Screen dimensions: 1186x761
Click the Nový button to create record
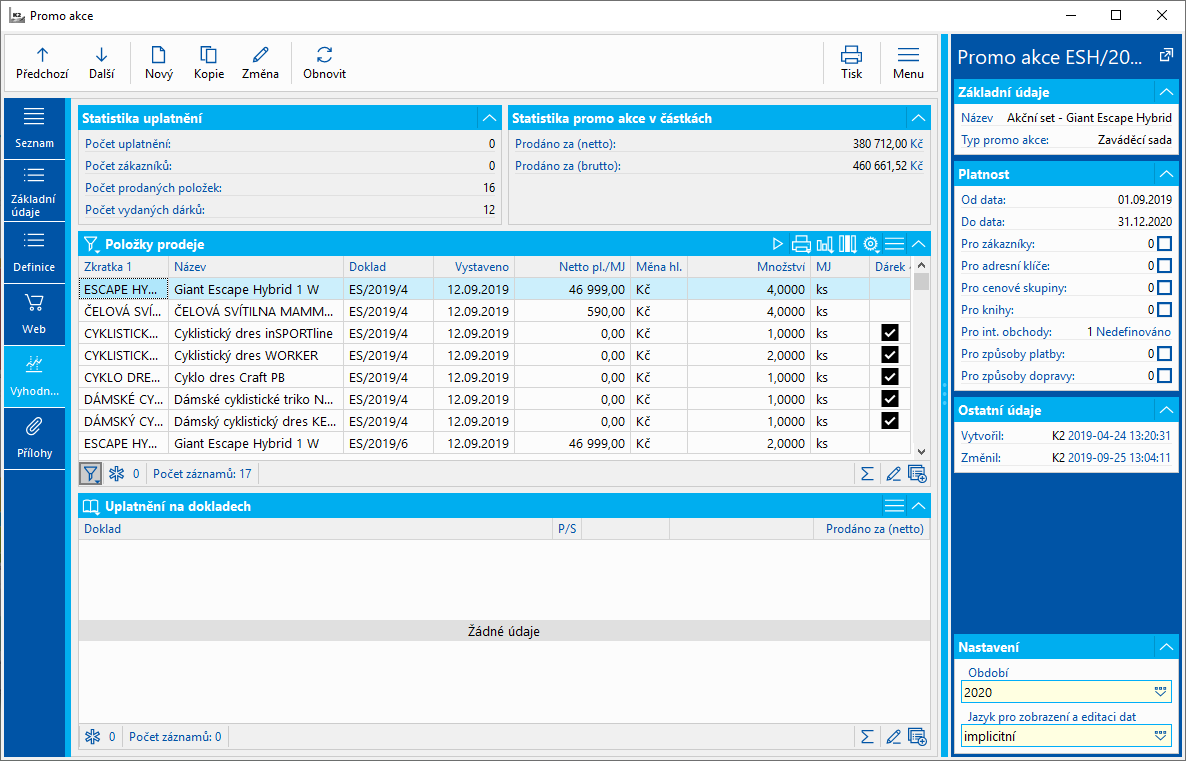(158, 62)
